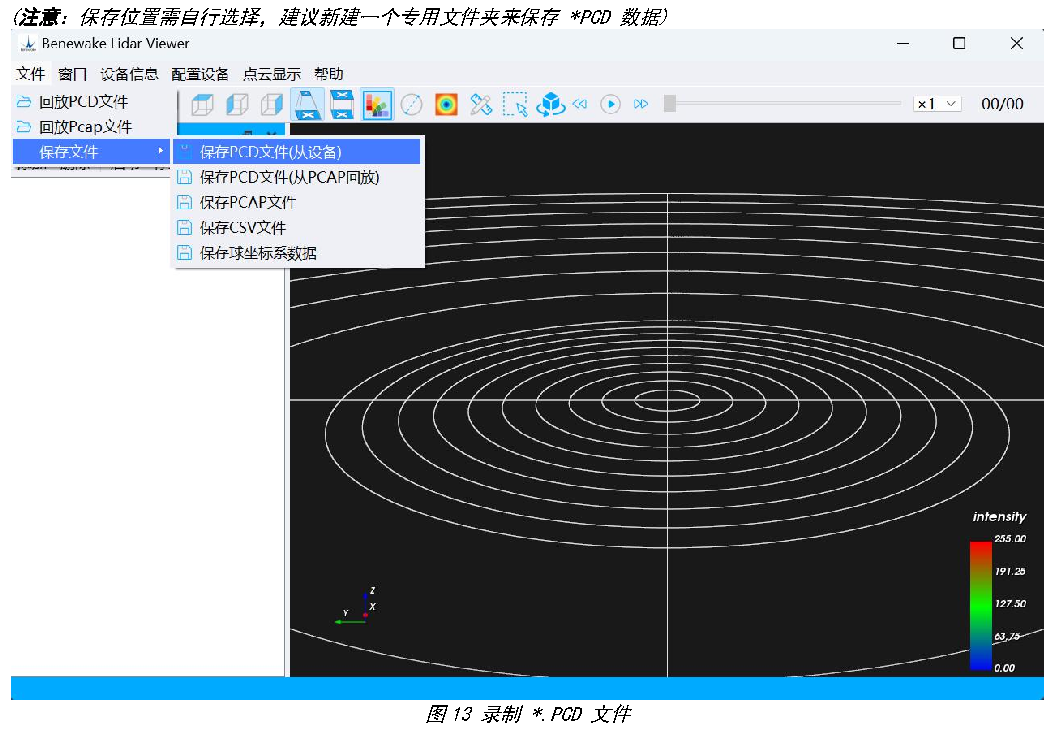Click the rainbow intensity colormap icon

tap(446, 105)
